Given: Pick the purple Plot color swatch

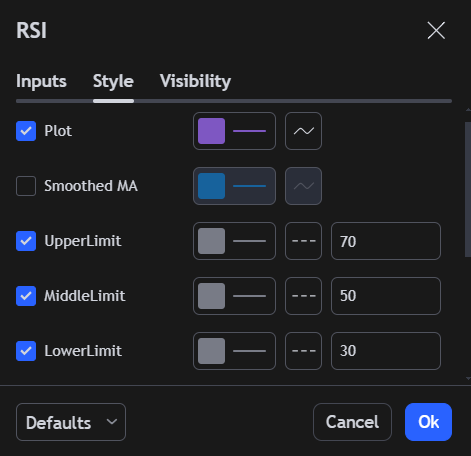Looking at the screenshot, I should pyautogui.click(x=211, y=131).
